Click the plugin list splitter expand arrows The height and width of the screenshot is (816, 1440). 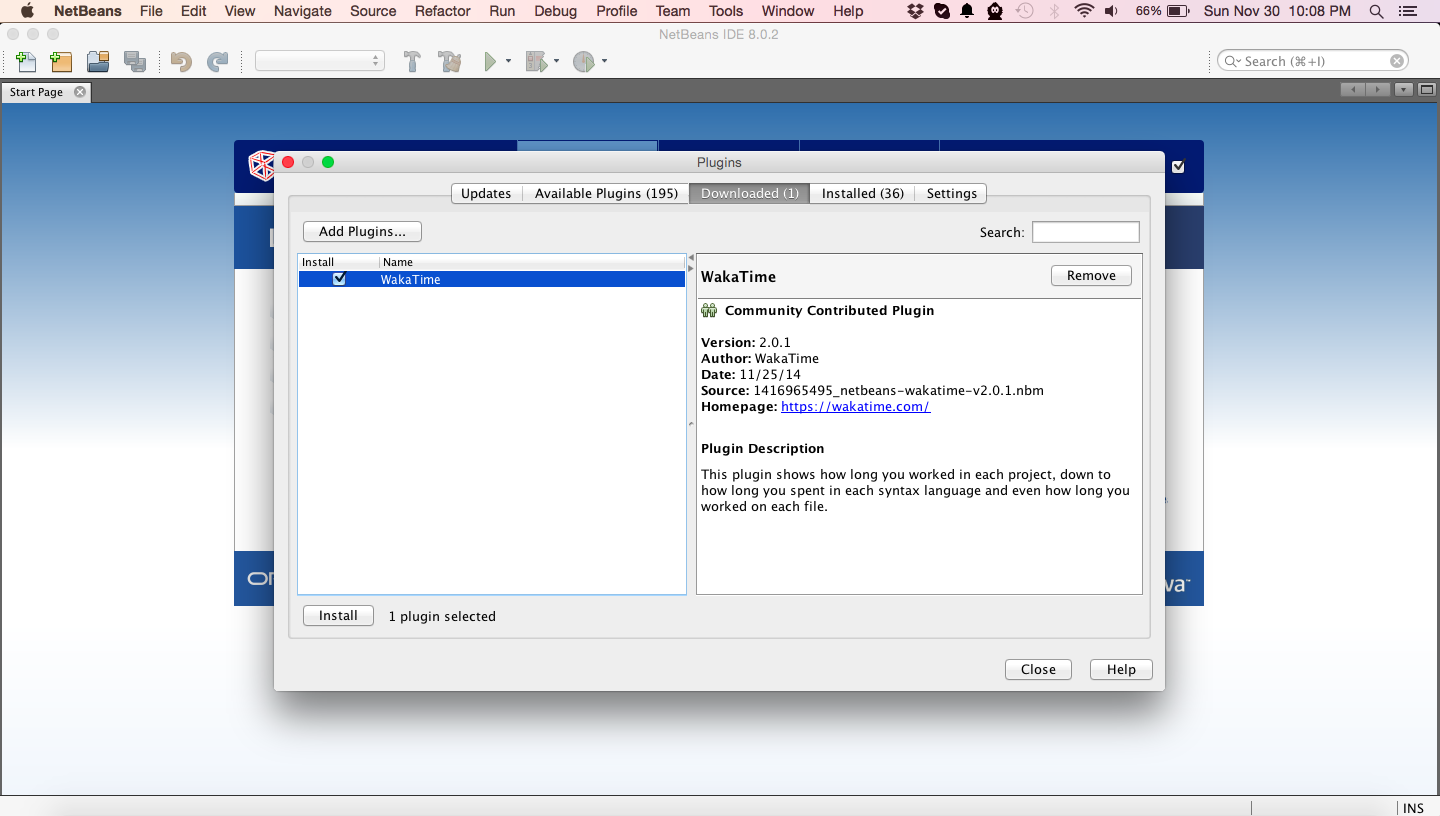click(691, 263)
